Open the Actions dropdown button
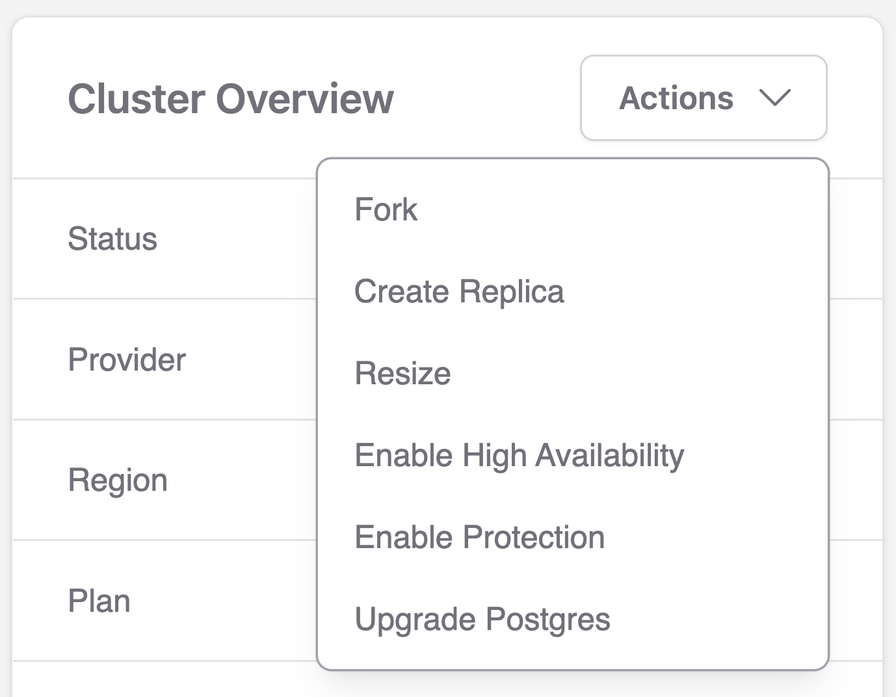 703,98
